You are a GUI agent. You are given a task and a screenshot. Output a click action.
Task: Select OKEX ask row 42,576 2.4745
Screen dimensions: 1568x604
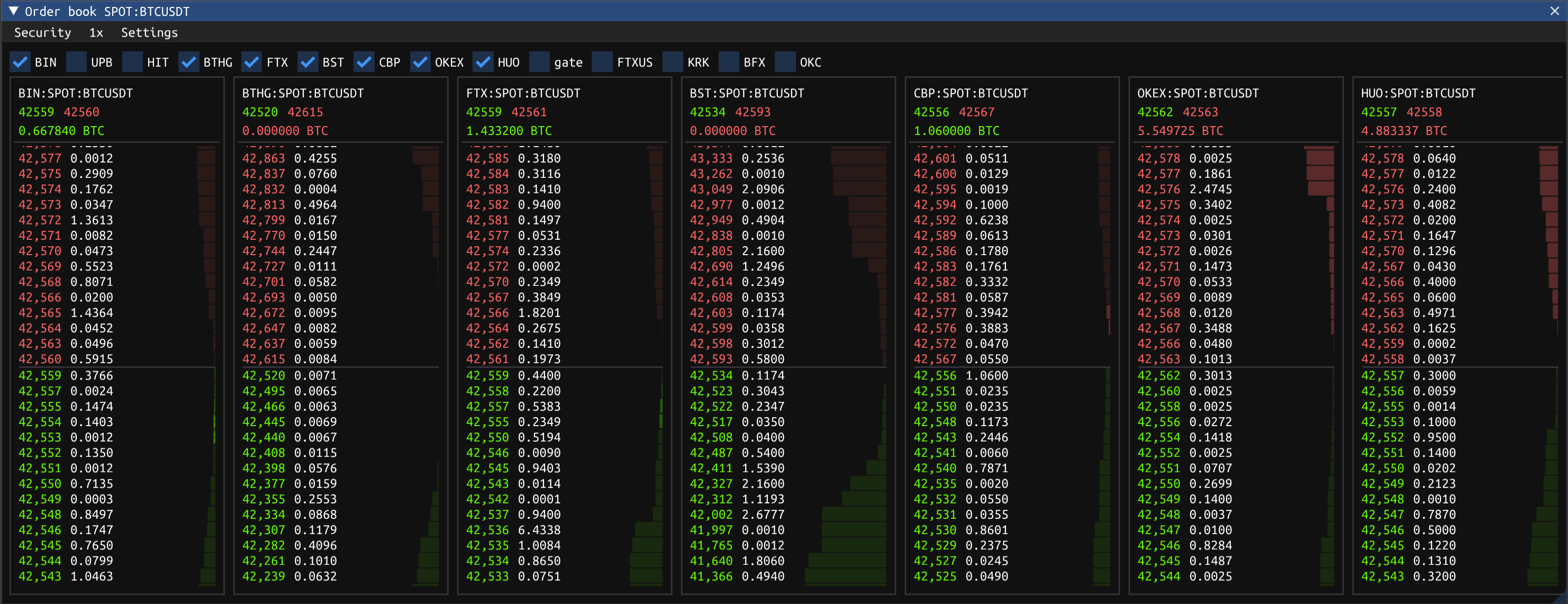pos(1236,190)
